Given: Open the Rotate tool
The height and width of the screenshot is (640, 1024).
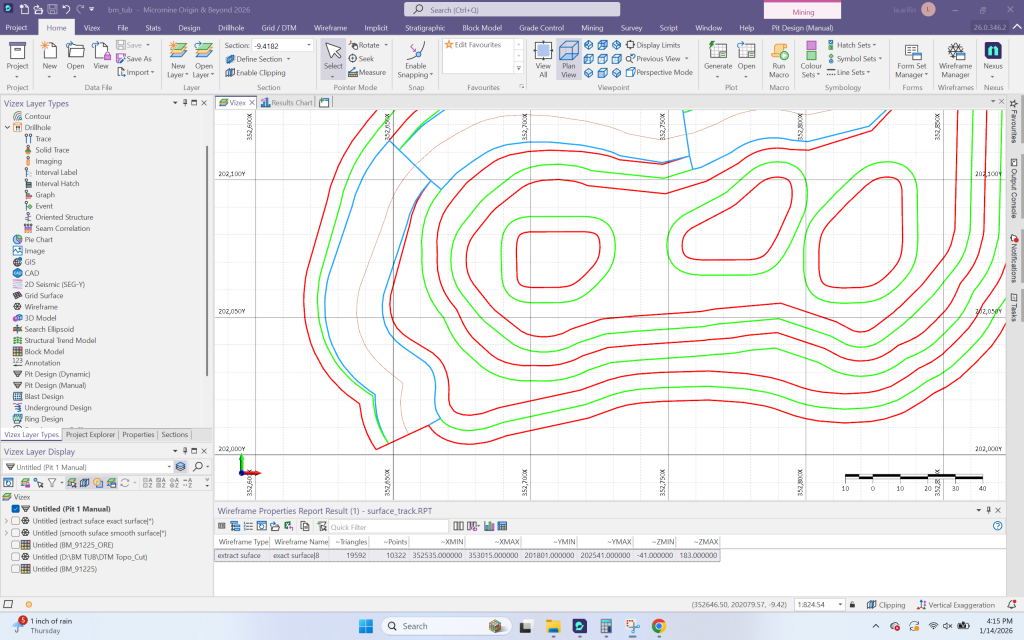Looking at the screenshot, I should click(x=369, y=45).
